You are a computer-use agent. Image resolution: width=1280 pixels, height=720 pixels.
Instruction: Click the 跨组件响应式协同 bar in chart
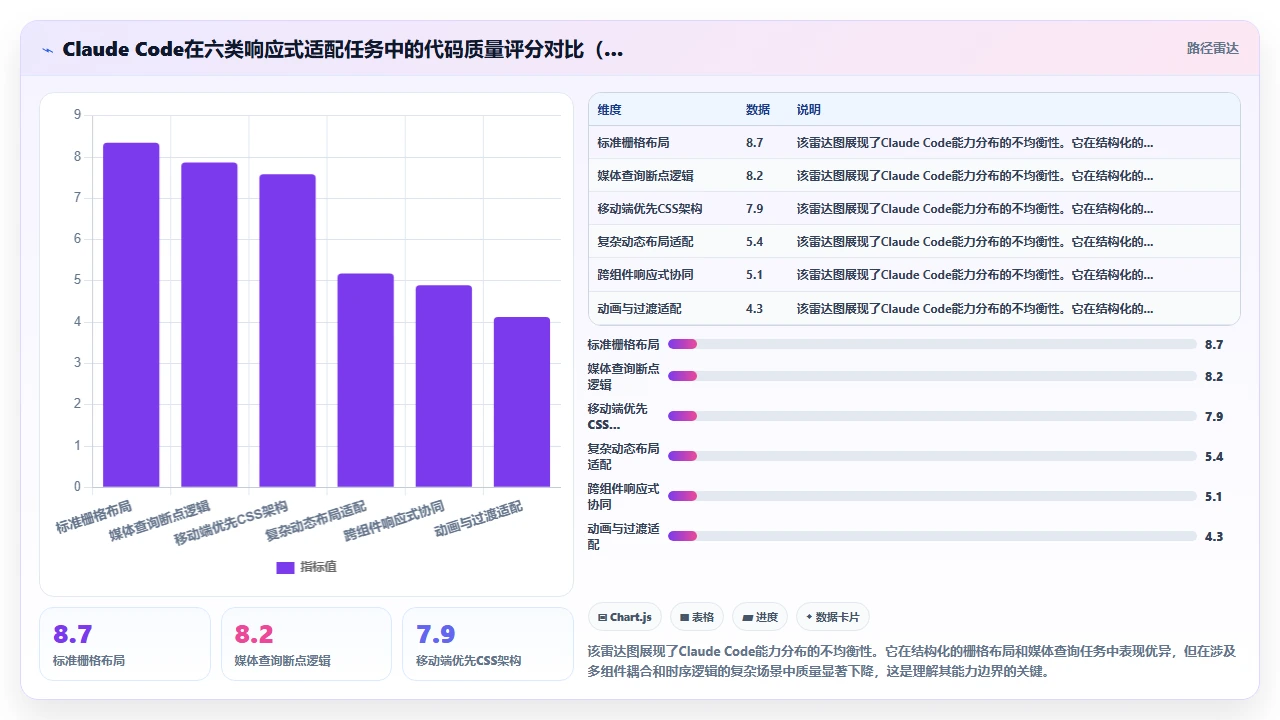pos(443,386)
